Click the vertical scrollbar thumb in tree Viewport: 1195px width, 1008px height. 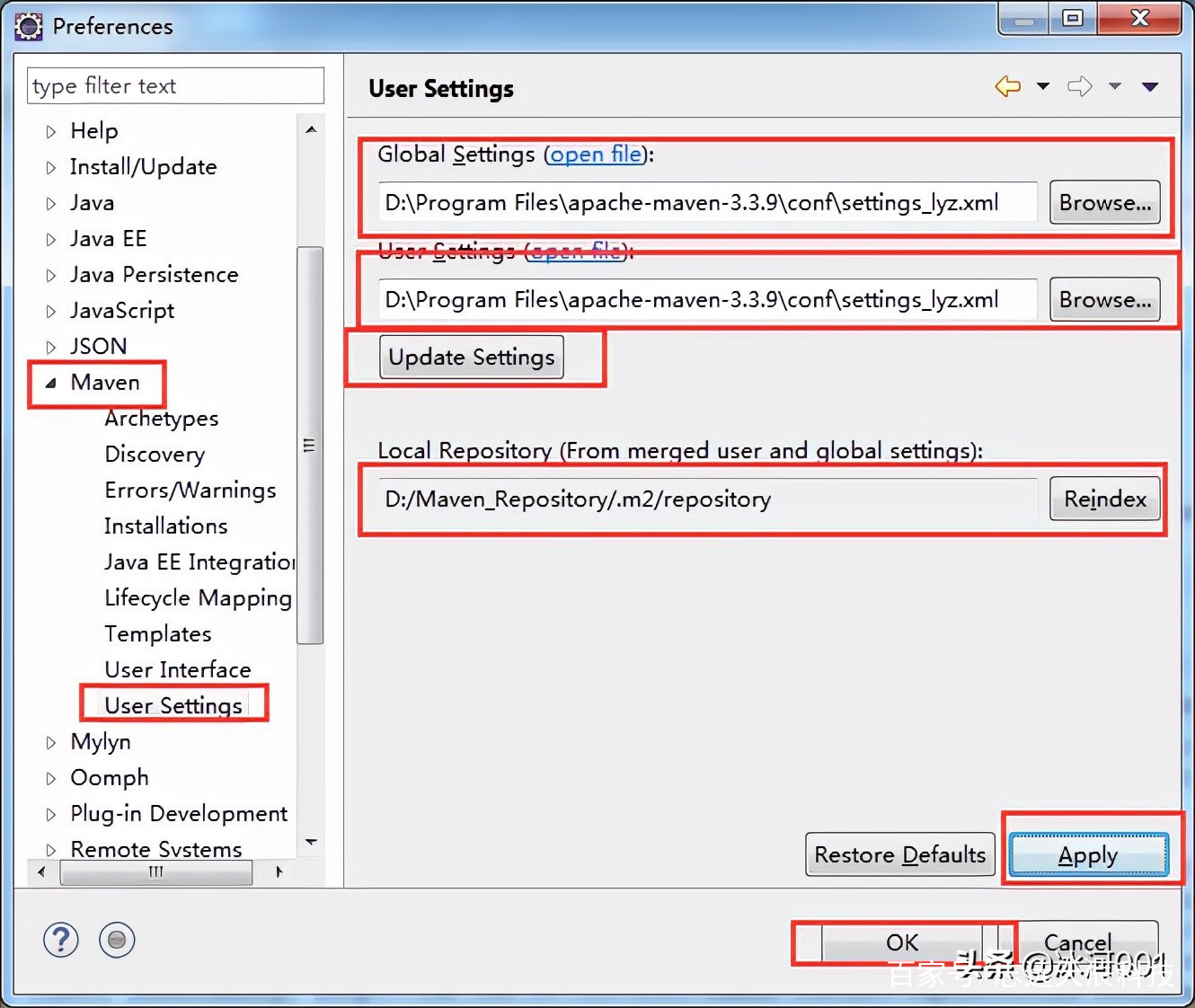coord(310,445)
